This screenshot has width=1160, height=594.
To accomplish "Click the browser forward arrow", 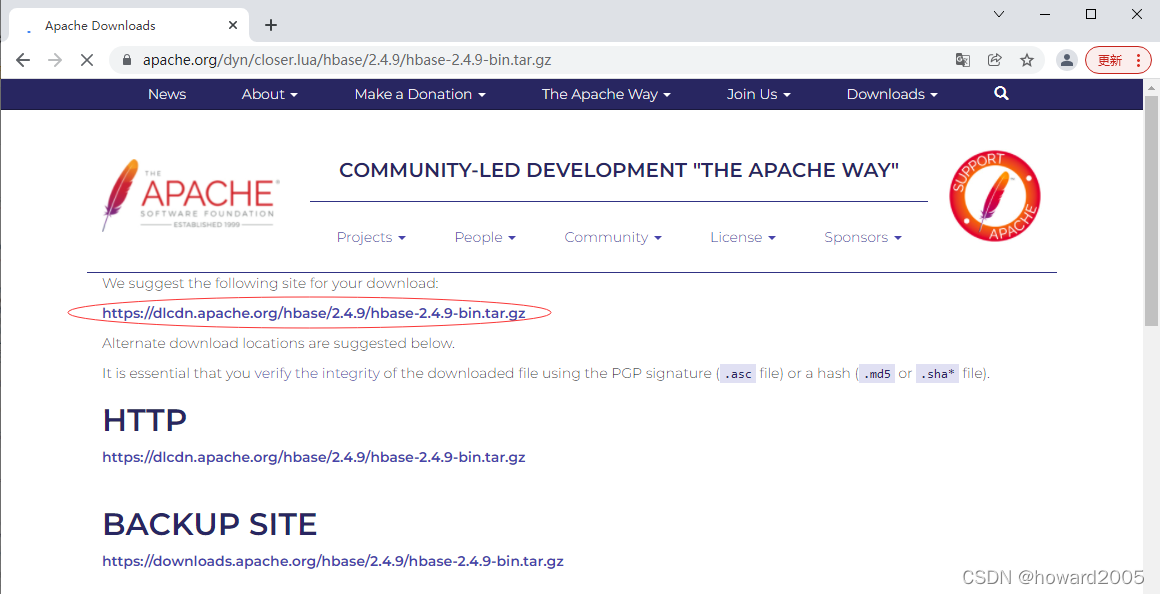I will point(55,60).
